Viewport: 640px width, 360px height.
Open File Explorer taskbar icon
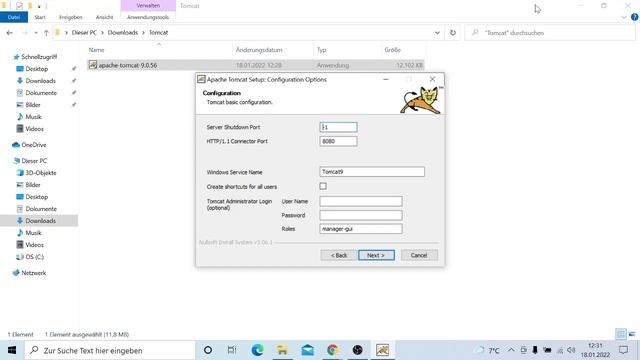pyautogui.click(x=282, y=350)
